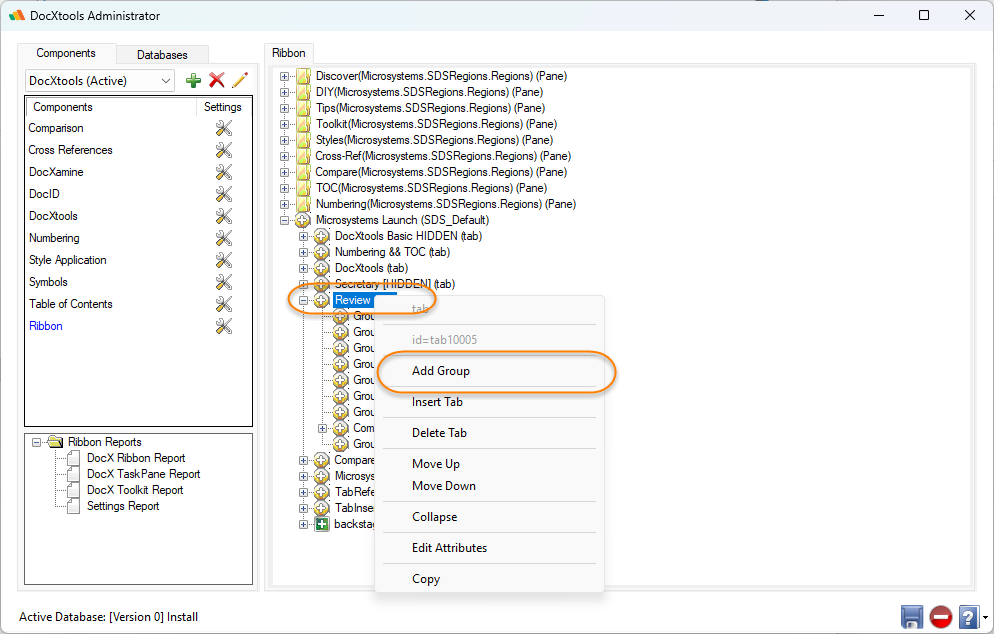Viewport: 994px width, 634px height.
Task: Open settings tools icon for DocID
Action: pos(223,194)
